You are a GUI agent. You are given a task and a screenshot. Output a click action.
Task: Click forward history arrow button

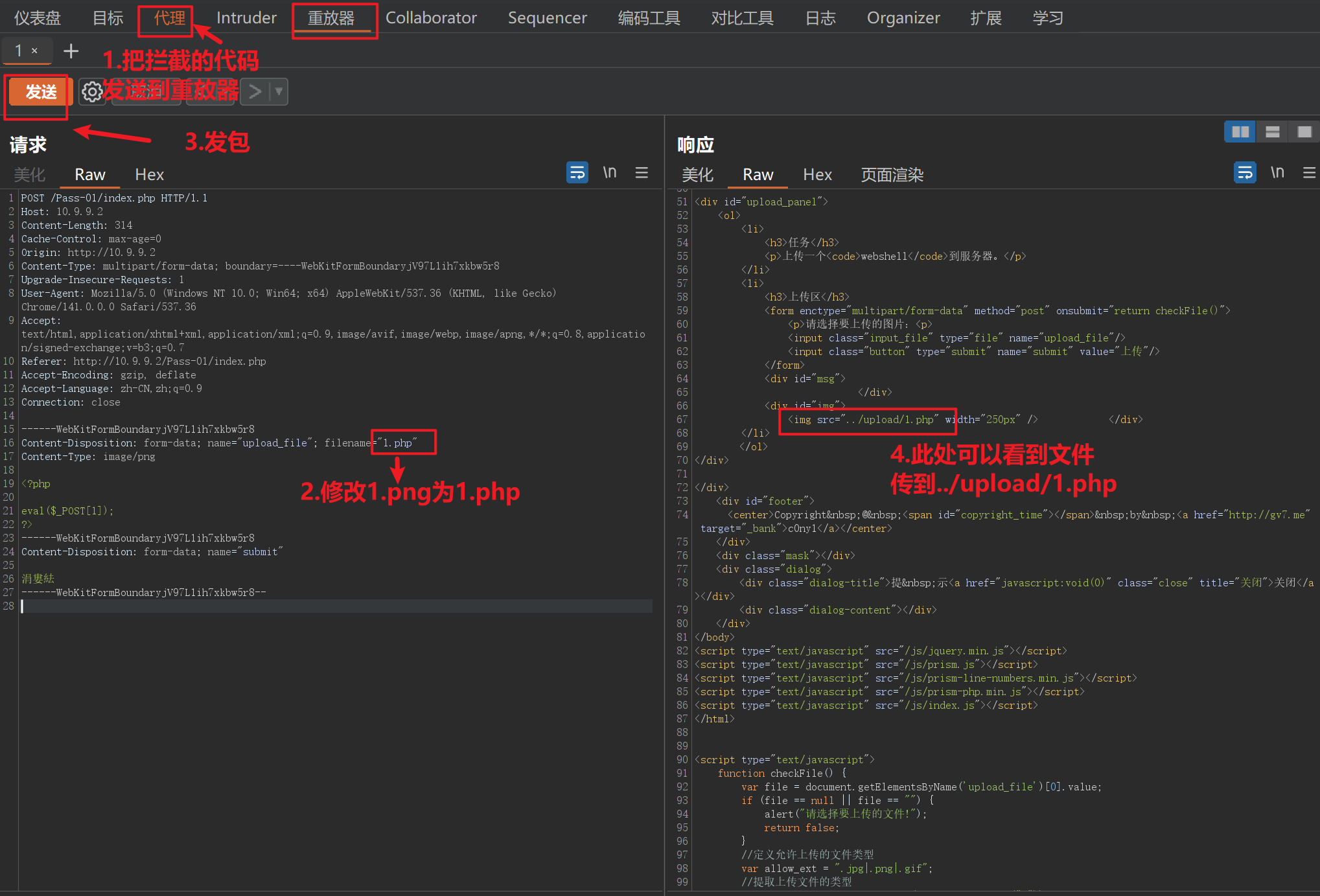point(255,92)
